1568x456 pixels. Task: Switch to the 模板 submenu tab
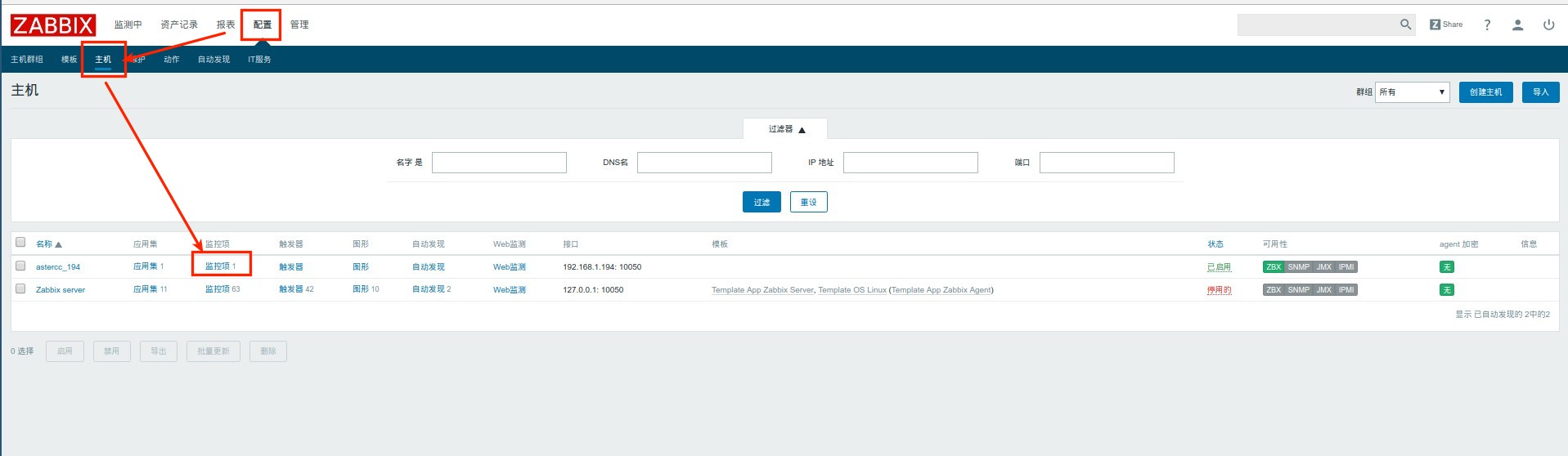69,60
